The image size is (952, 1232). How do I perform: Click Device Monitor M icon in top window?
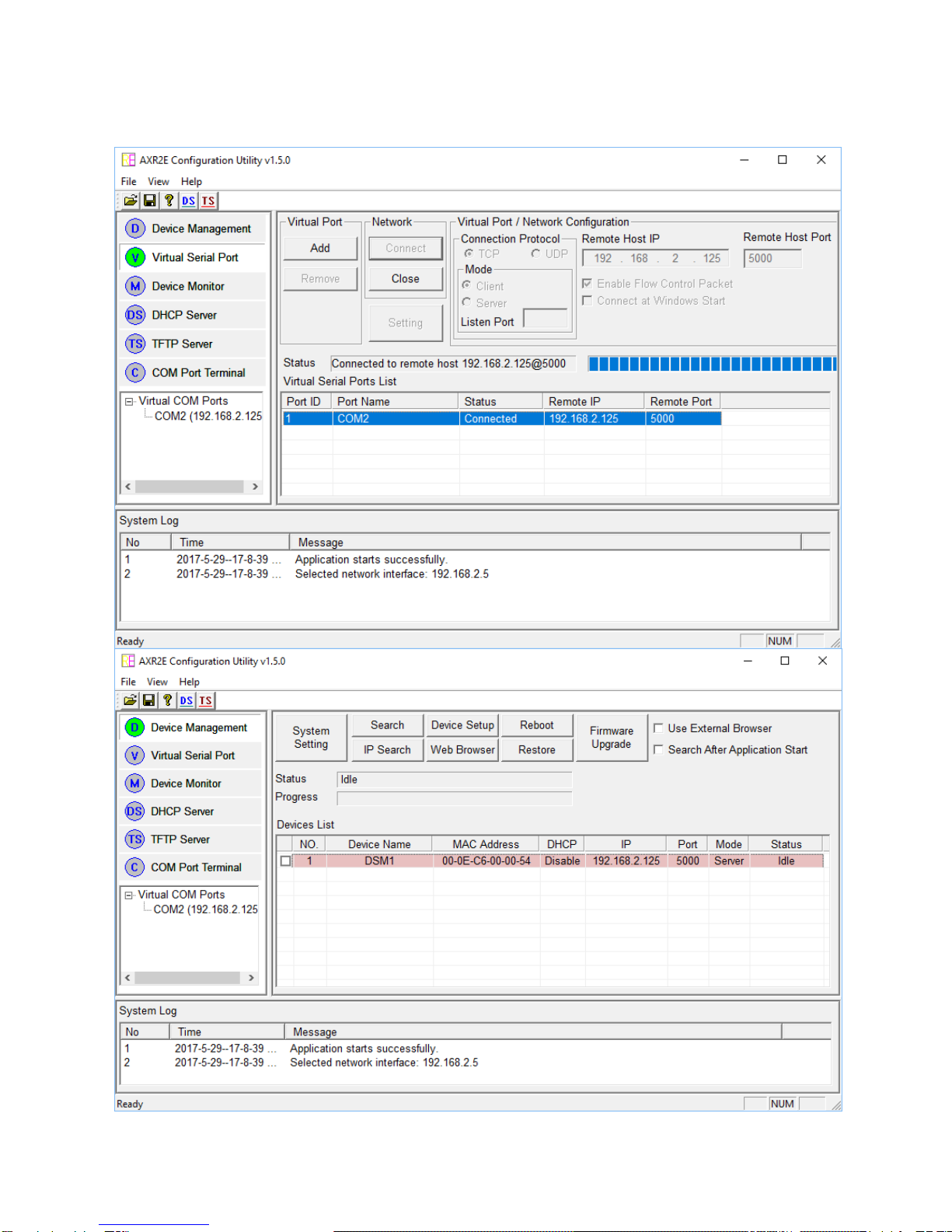[x=135, y=286]
